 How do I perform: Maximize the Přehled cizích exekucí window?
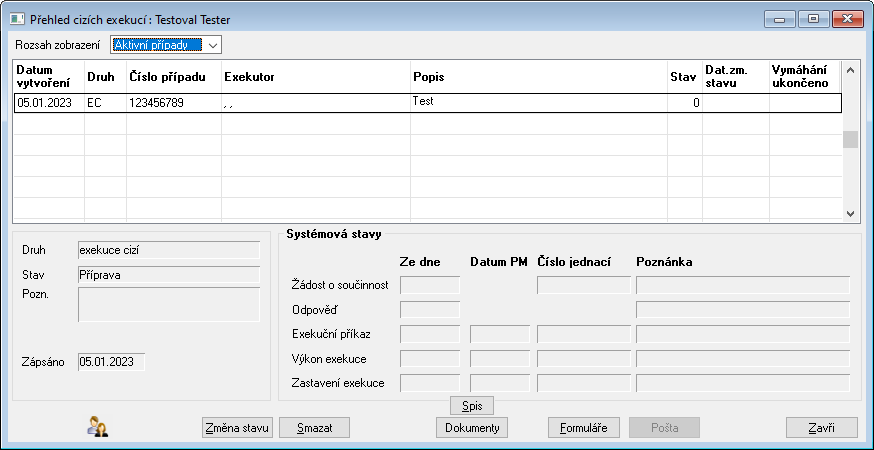click(813, 20)
